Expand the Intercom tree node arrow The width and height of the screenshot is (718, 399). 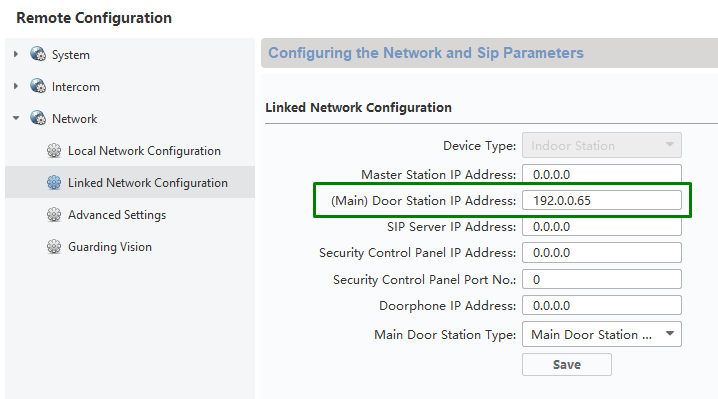(16, 86)
